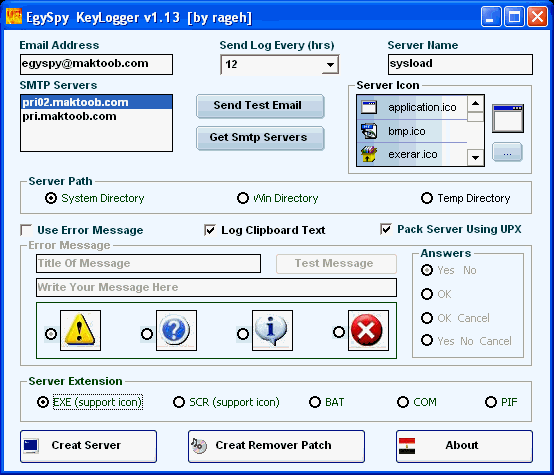The image size is (554, 475).
Task: Open the Send Log Every hours dropdown
Action: pyautogui.click(x=330, y=65)
